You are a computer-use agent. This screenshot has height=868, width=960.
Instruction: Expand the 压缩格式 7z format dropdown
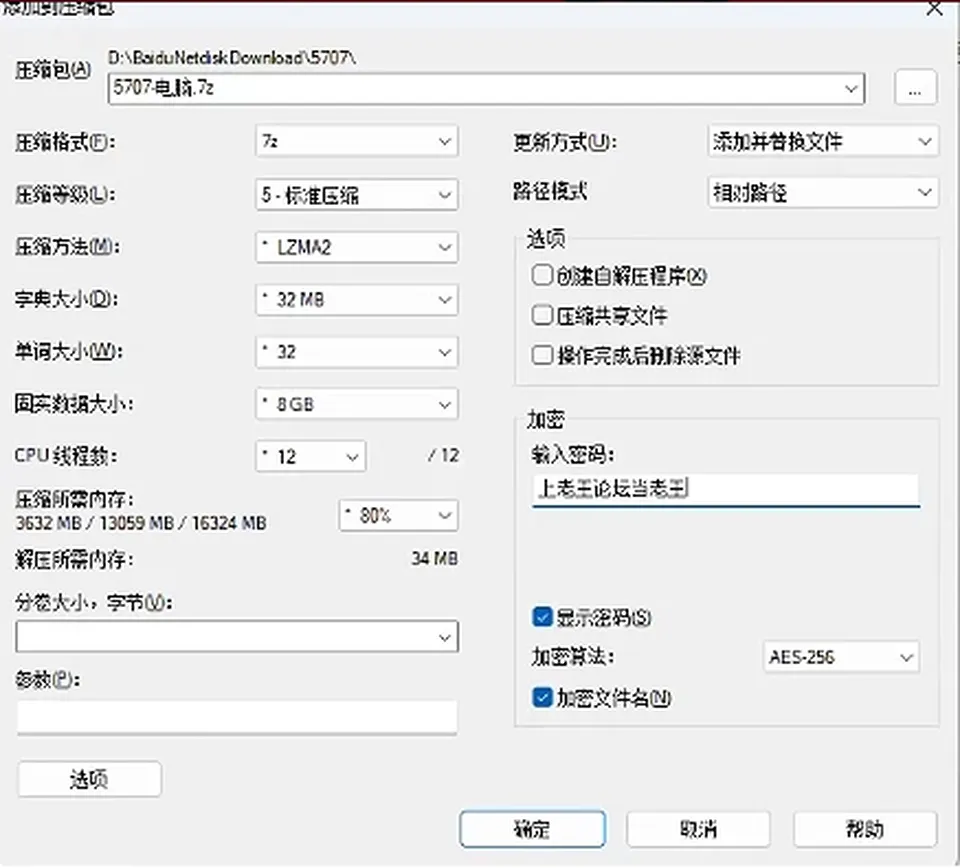(356, 141)
